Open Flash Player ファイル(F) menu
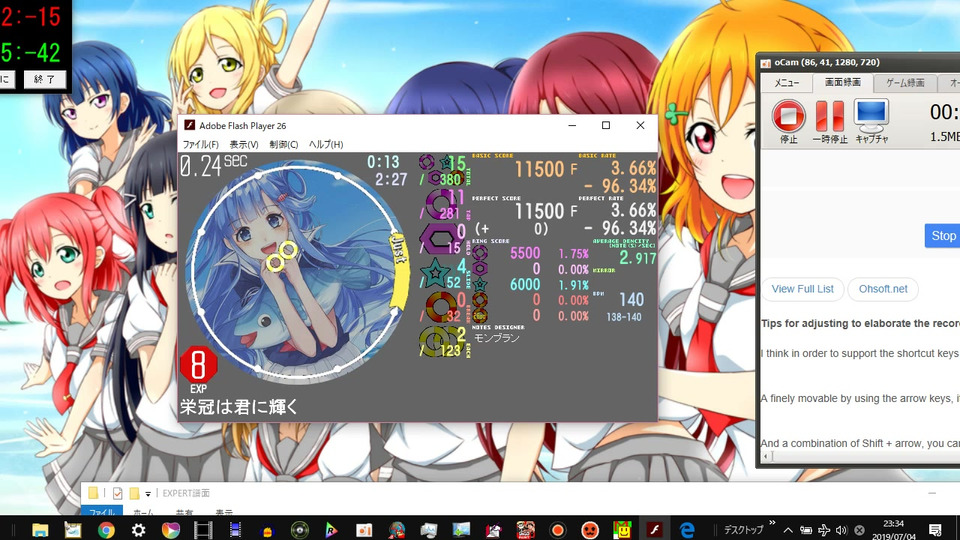Image resolution: width=960 pixels, height=540 pixels. 200,144
